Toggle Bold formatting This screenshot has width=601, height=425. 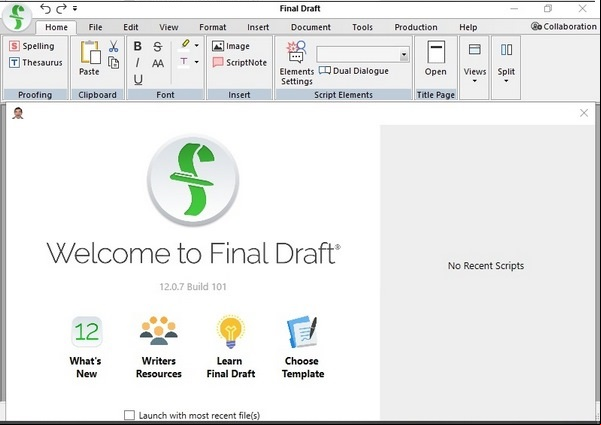[x=138, y=46]
